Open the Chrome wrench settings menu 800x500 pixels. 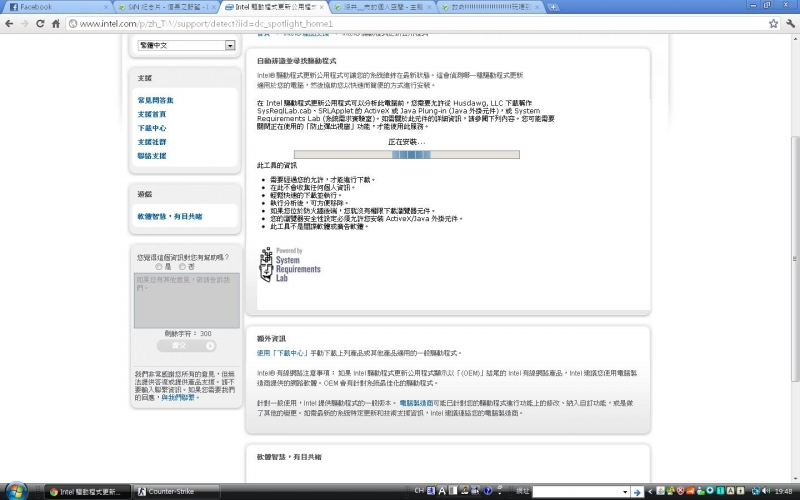tap(790, 23)
